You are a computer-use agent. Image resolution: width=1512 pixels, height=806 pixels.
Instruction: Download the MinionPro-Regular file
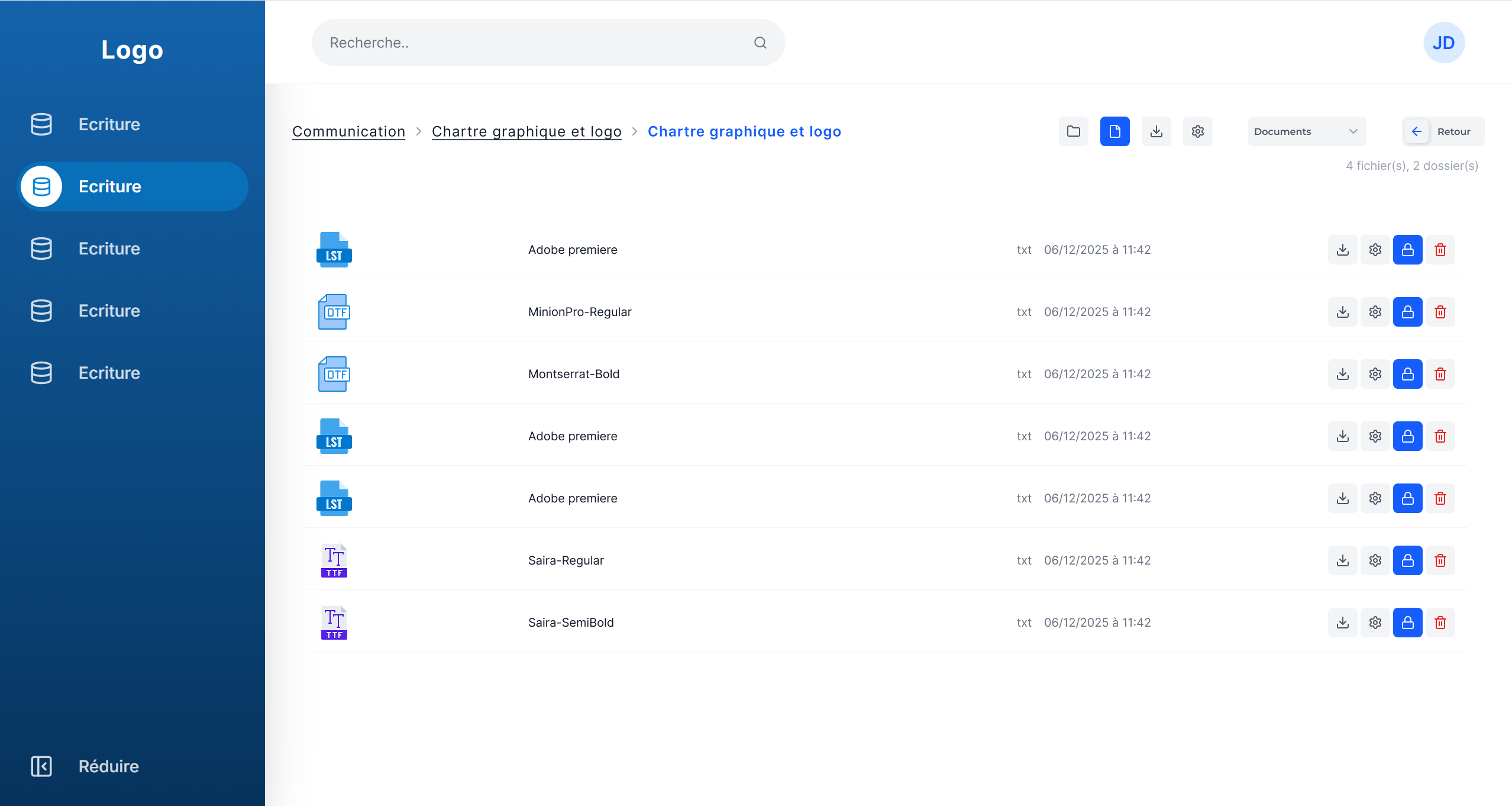1342,311
